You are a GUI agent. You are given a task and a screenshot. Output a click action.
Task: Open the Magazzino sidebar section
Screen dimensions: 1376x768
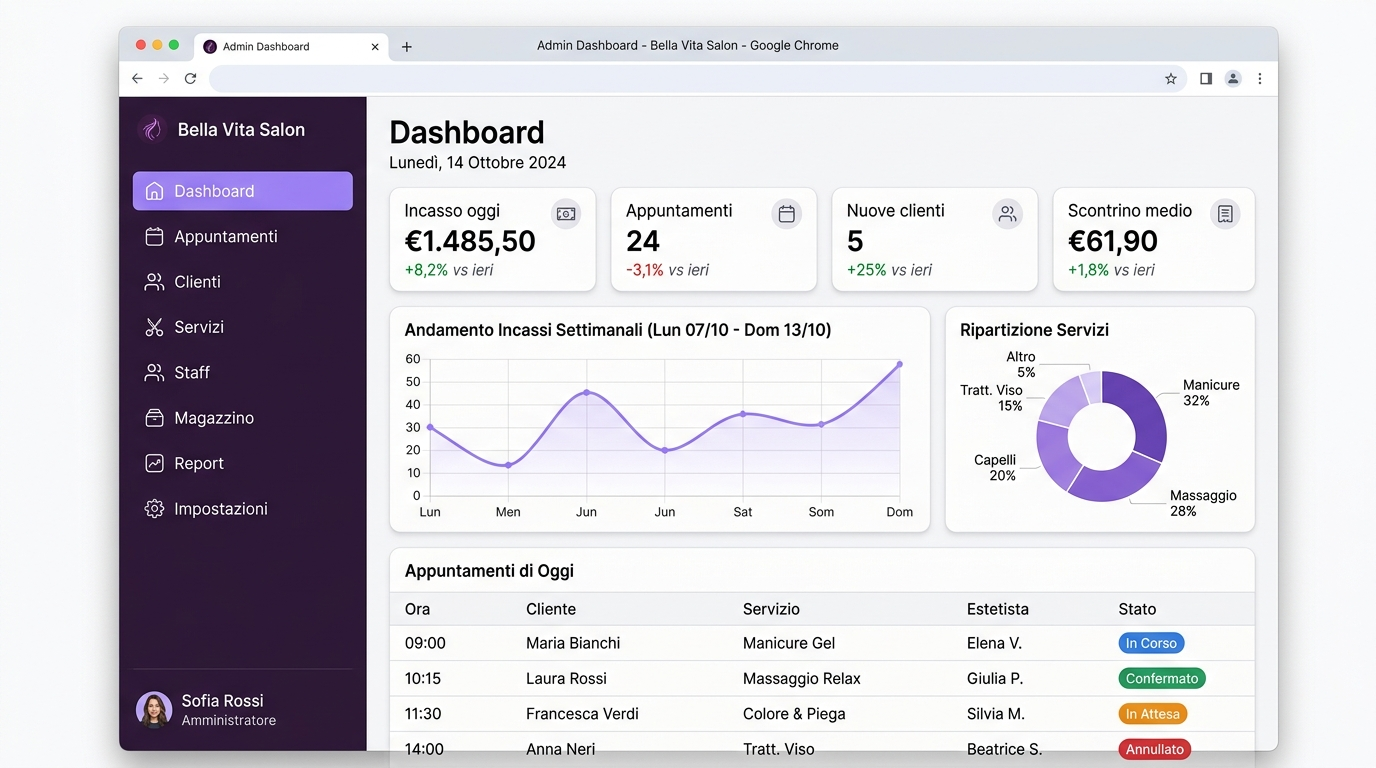coord(243,418)
